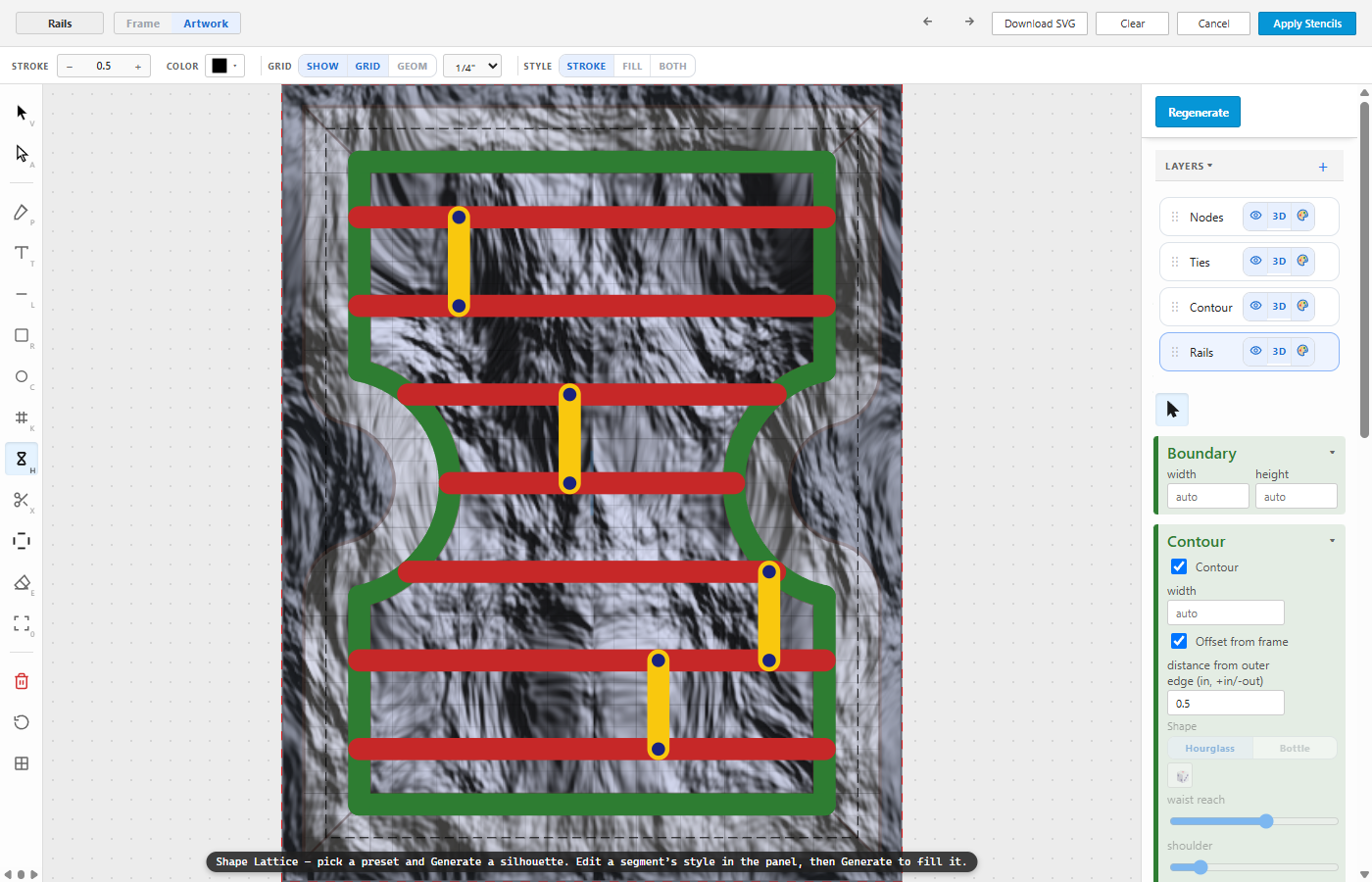Select the Circle tool
The height and width of the screenshot is (882, 1372).
click(x=22, y=376)
